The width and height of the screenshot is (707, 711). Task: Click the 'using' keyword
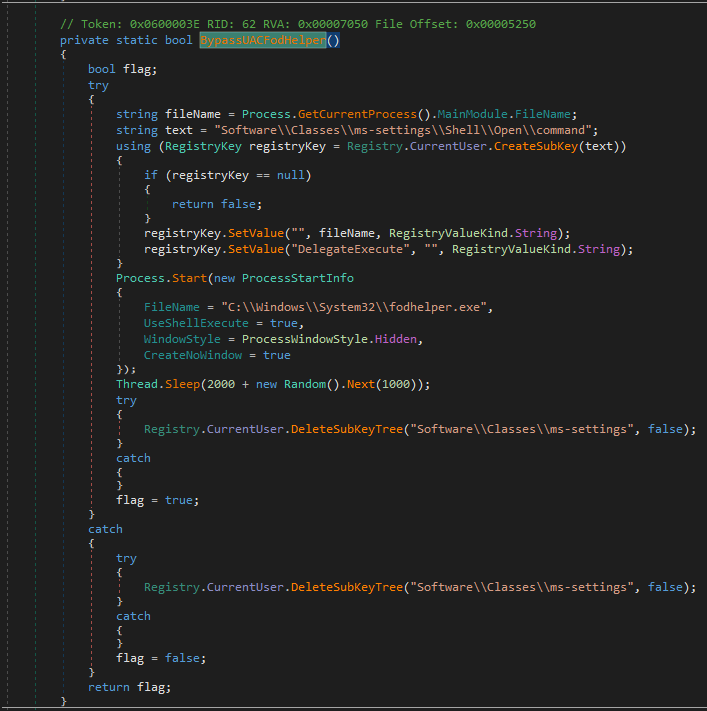click(133, 146)
